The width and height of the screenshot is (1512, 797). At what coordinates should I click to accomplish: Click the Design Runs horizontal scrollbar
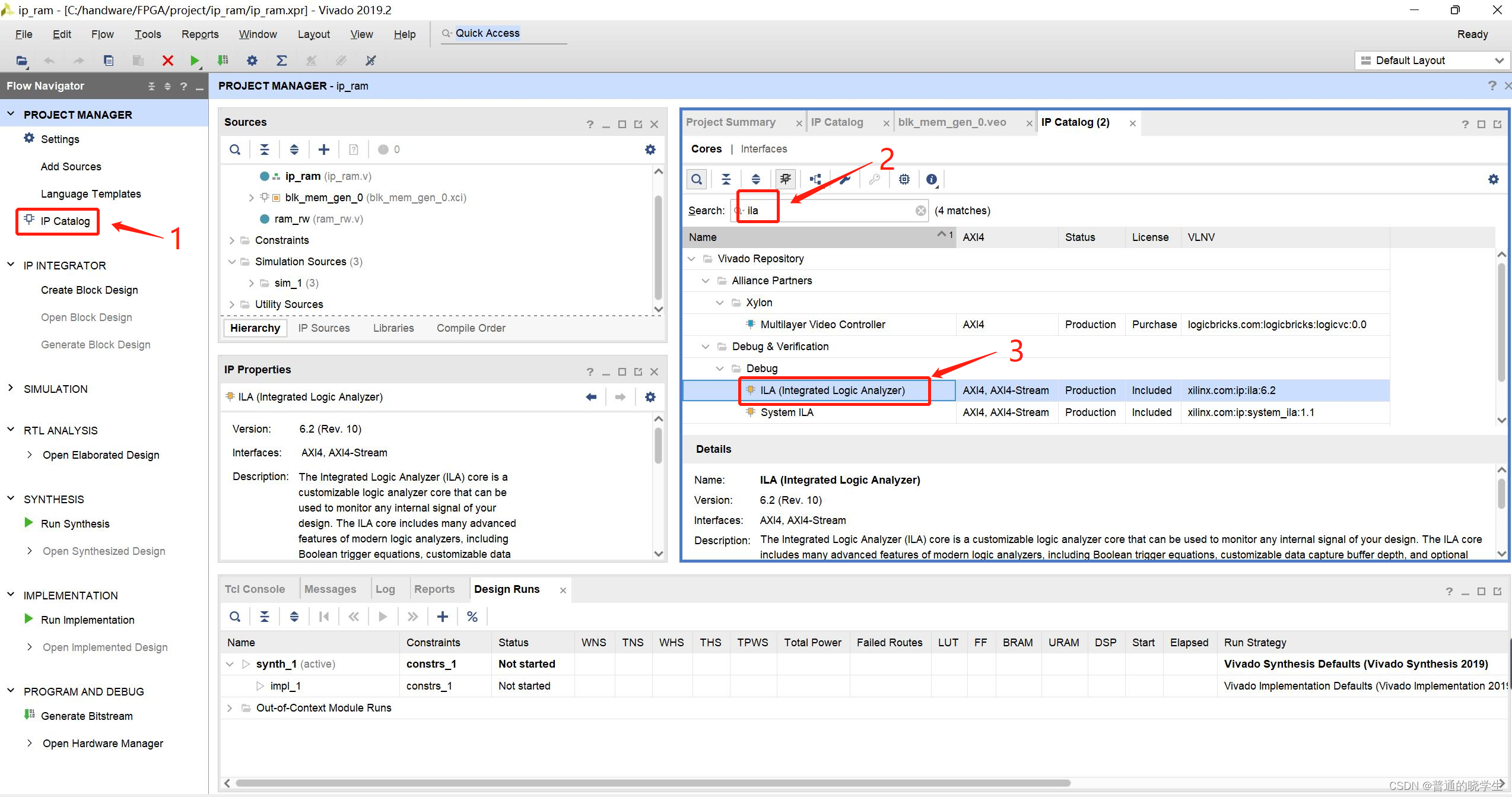coord(653,783)
